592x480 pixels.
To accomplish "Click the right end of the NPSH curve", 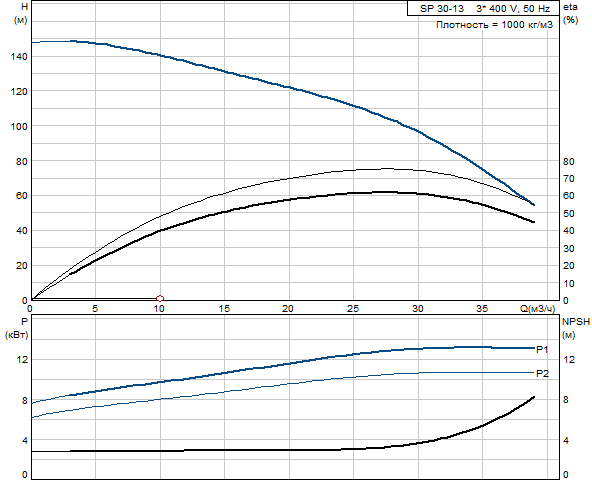I will coord(533,397).
